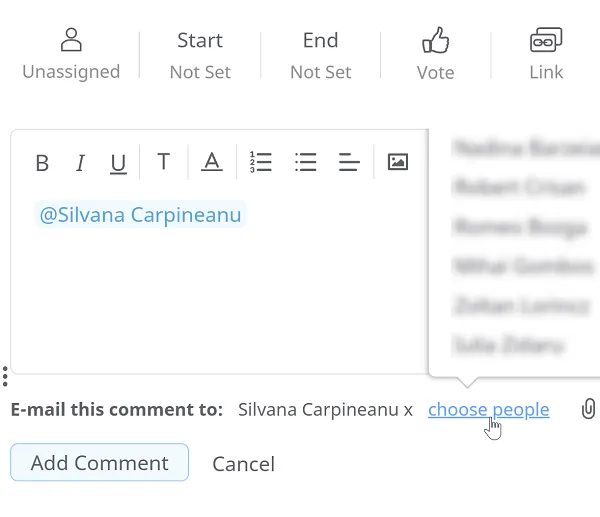The height and width of the screenshot is (517, 600).
Task: Insert an image into the comment
Action: pyautogui.click(x=398, y=161)
